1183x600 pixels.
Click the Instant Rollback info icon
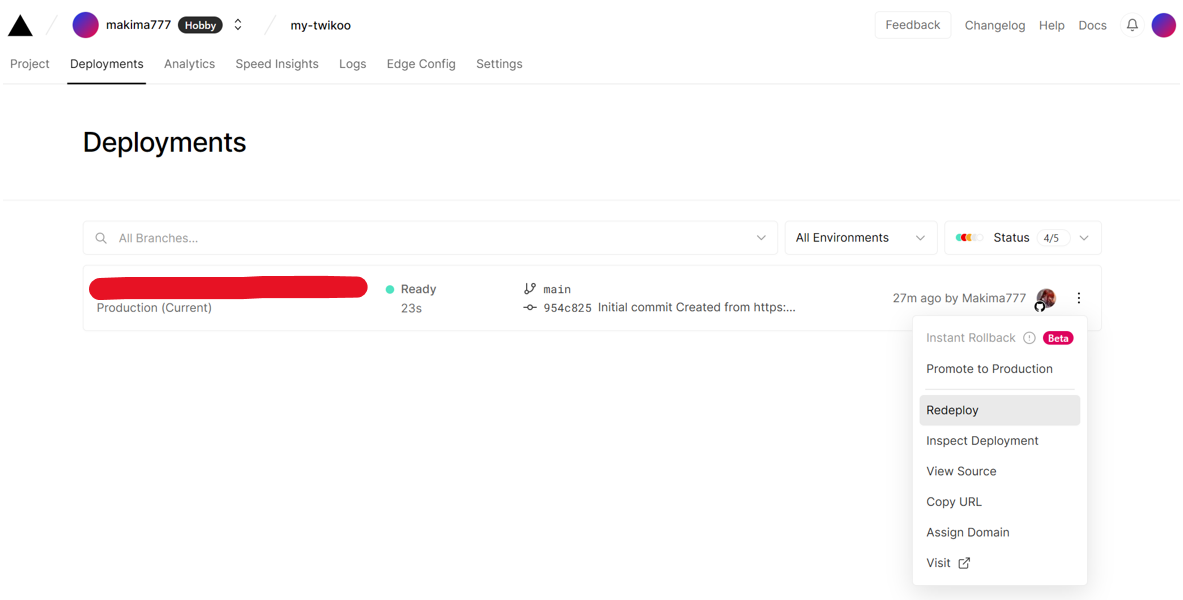click(1029, 338)
